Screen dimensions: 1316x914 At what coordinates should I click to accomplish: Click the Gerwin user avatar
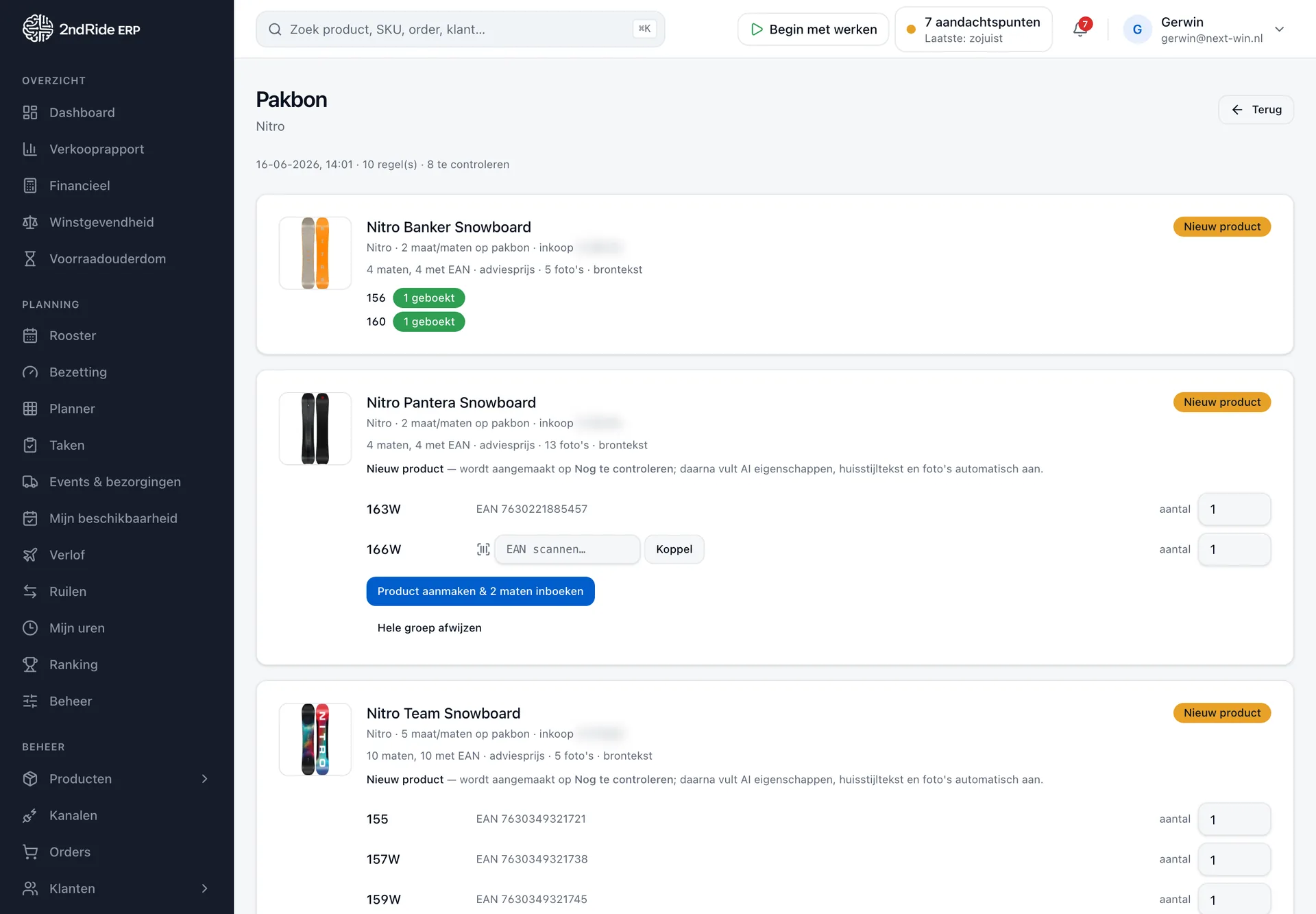click(1137, 29)
